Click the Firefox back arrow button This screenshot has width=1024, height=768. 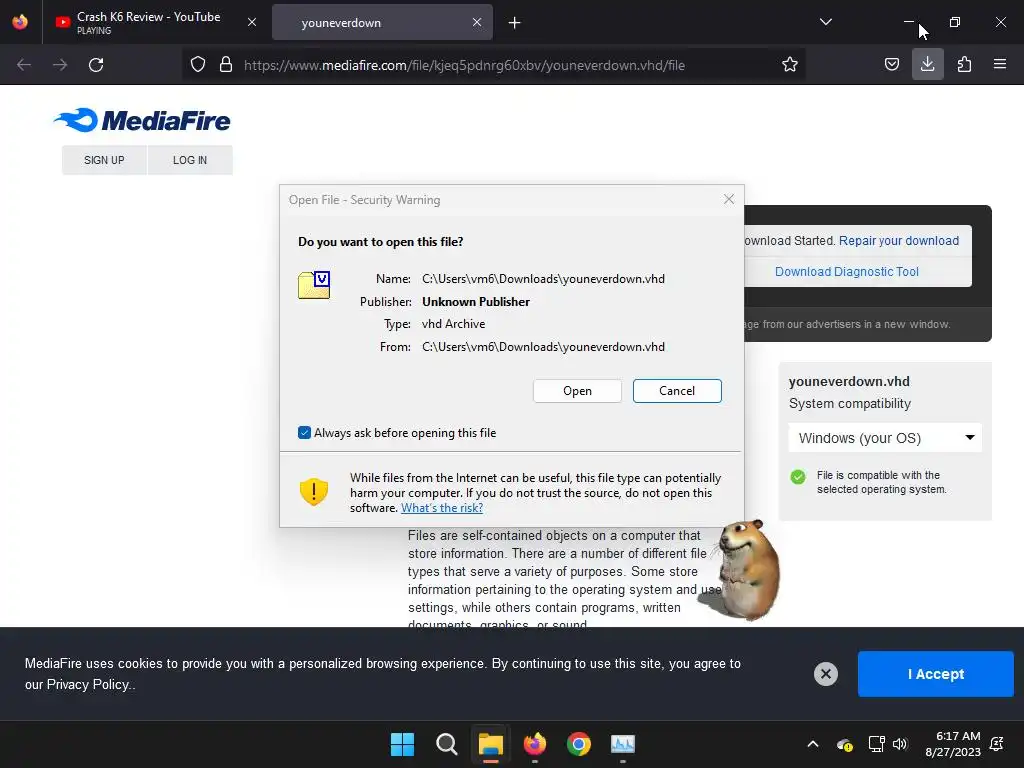coord(24,65)
